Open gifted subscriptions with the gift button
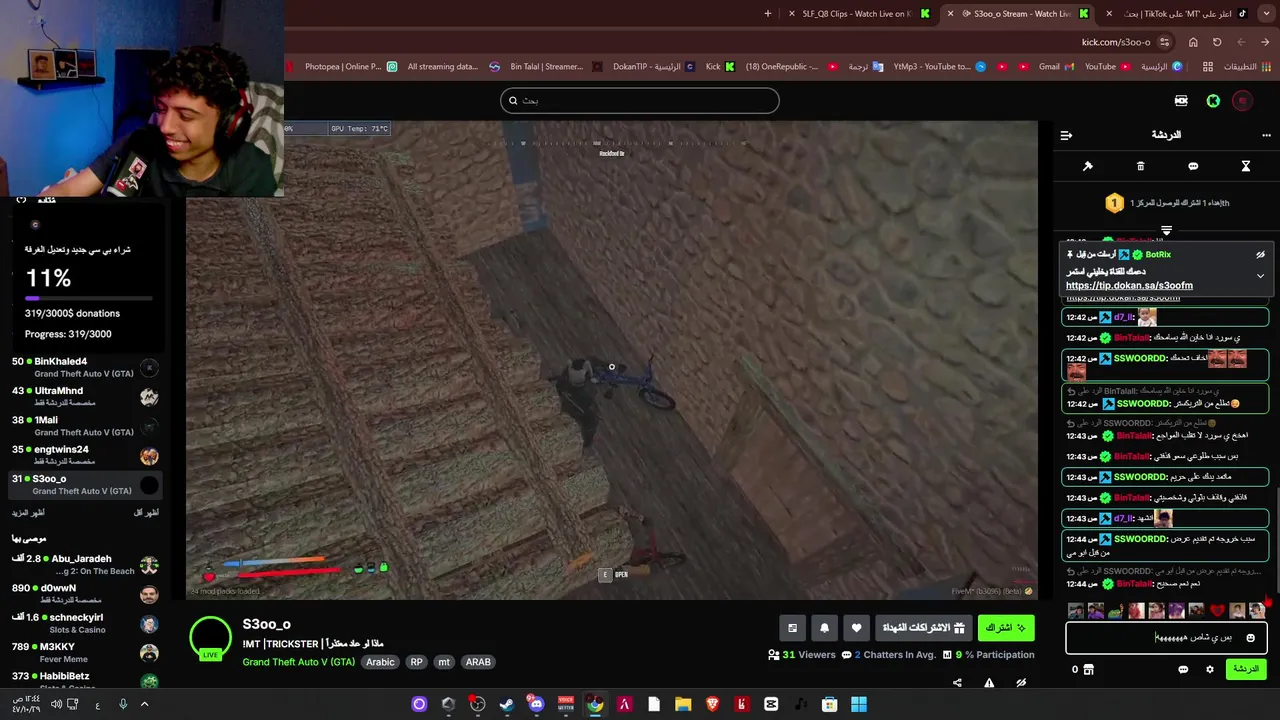 pyautogui.click(x=923, y=628)
